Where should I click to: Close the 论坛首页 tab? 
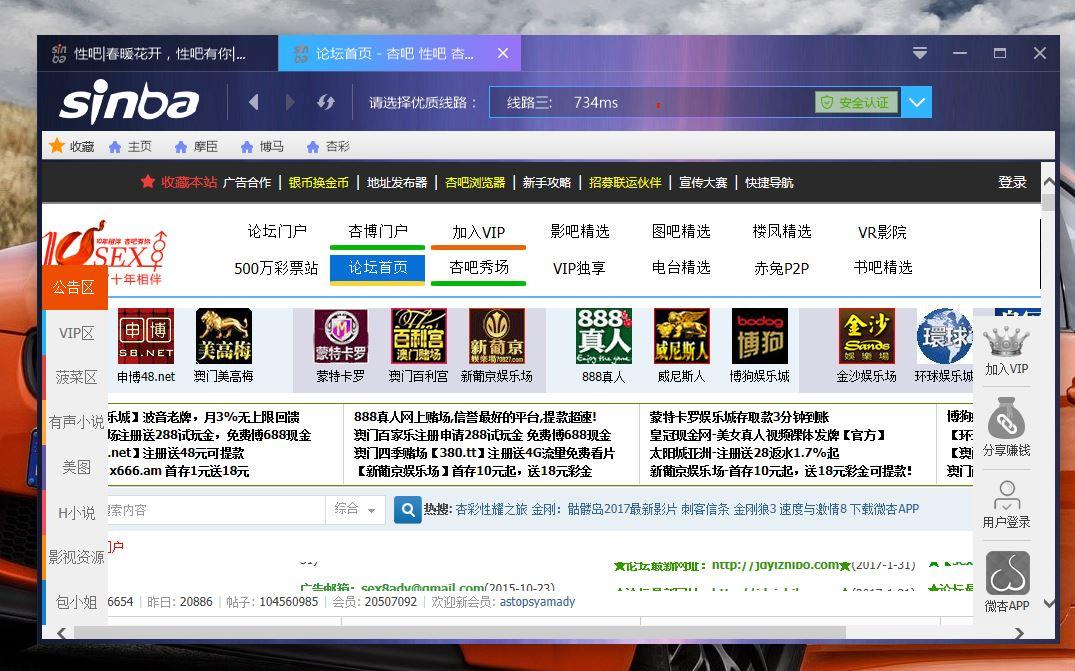[503, 53]
